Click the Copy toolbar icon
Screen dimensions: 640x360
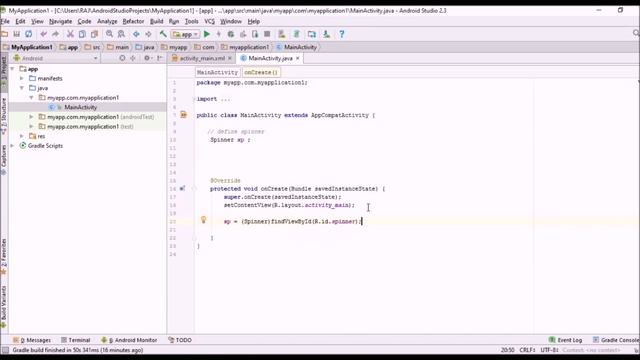82,34
